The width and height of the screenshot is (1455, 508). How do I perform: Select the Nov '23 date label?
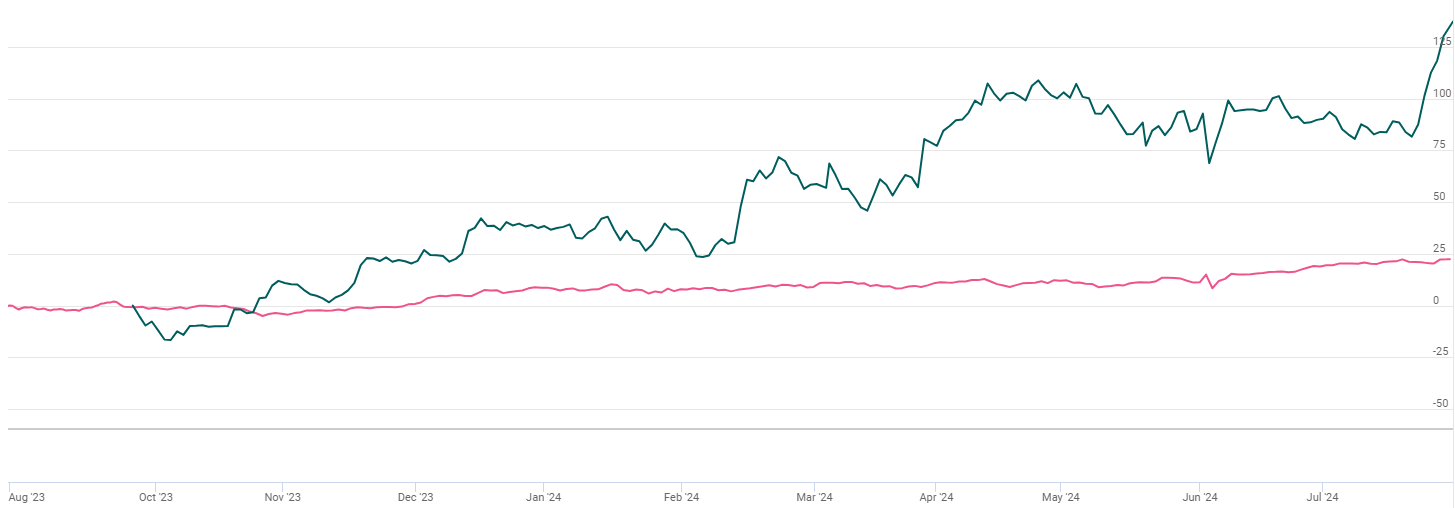point(284,497)
